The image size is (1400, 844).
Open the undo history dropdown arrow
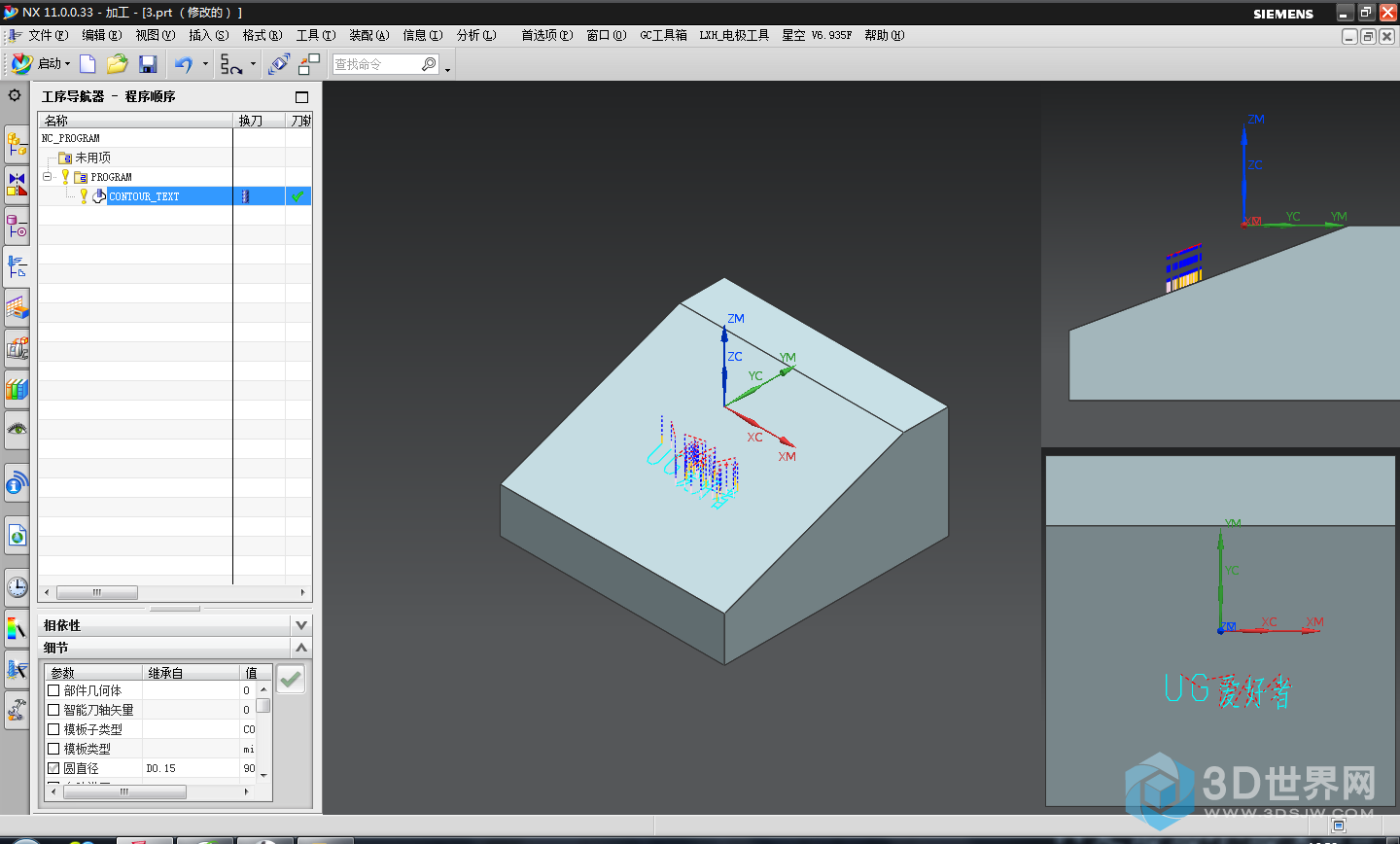[x=205, y=65]
